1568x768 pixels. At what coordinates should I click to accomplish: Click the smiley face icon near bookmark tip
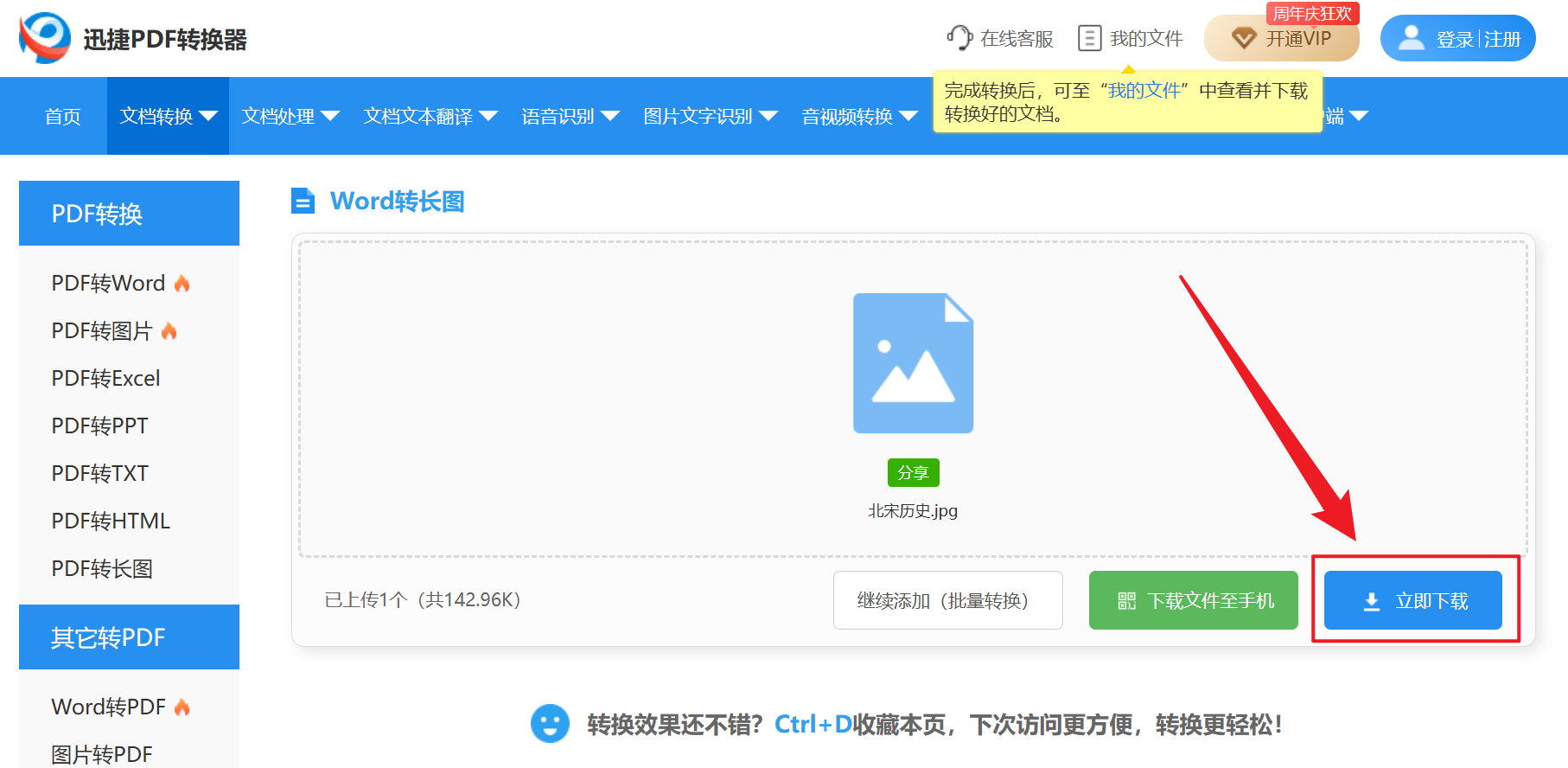coord(550,724)
